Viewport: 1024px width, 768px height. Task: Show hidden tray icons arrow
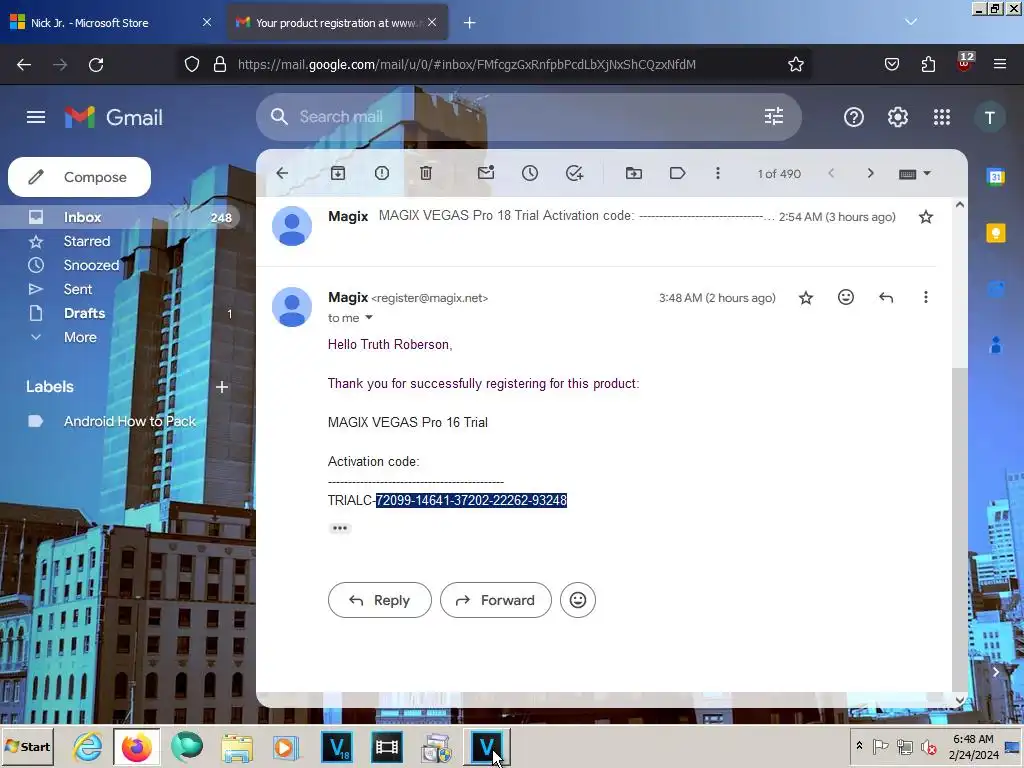tap(859, 746)
